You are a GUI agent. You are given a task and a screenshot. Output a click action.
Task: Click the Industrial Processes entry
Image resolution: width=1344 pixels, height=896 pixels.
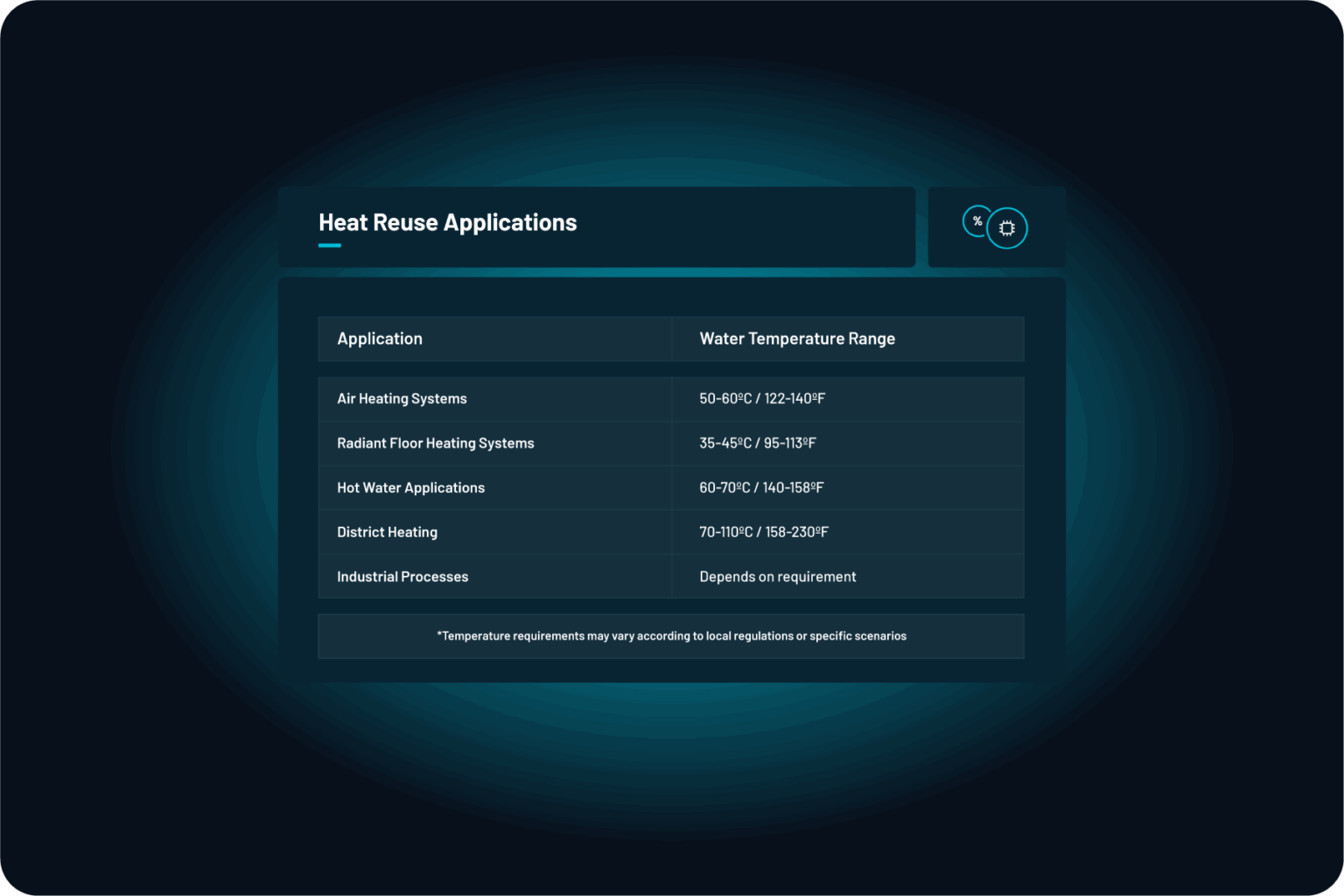[x=402, y=577]
